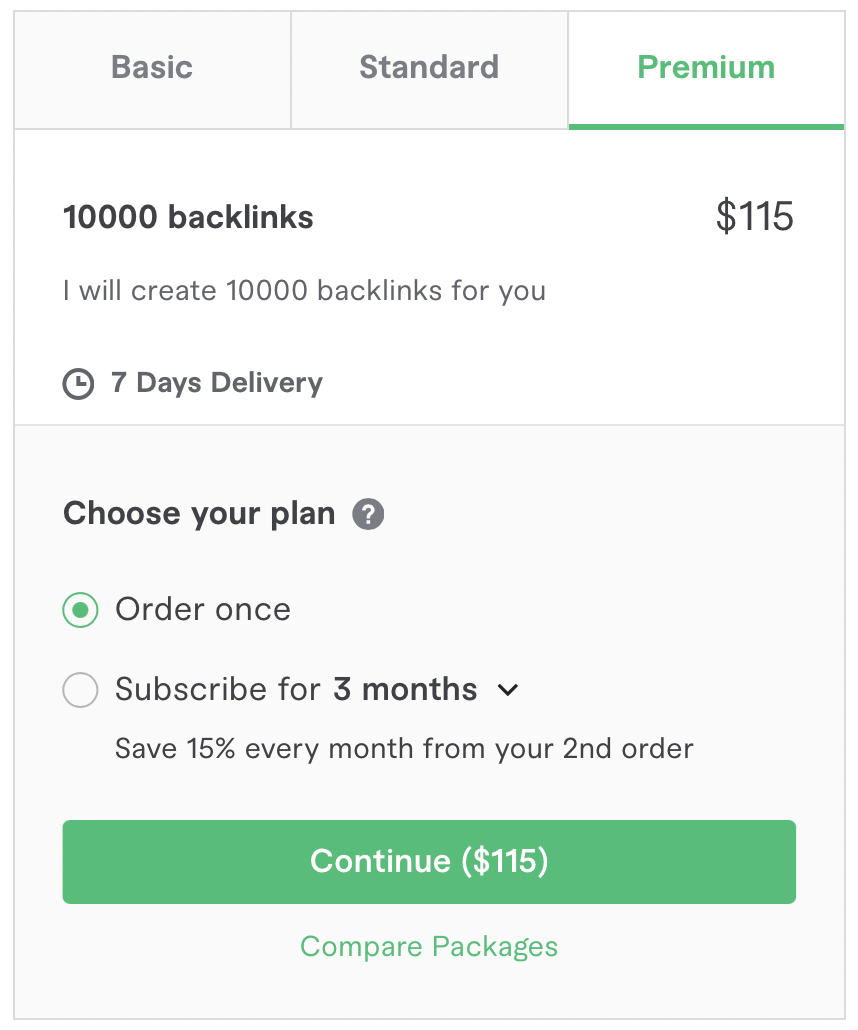
Task: Click the Subscribe for label text
Action: (x=217, y=690)
